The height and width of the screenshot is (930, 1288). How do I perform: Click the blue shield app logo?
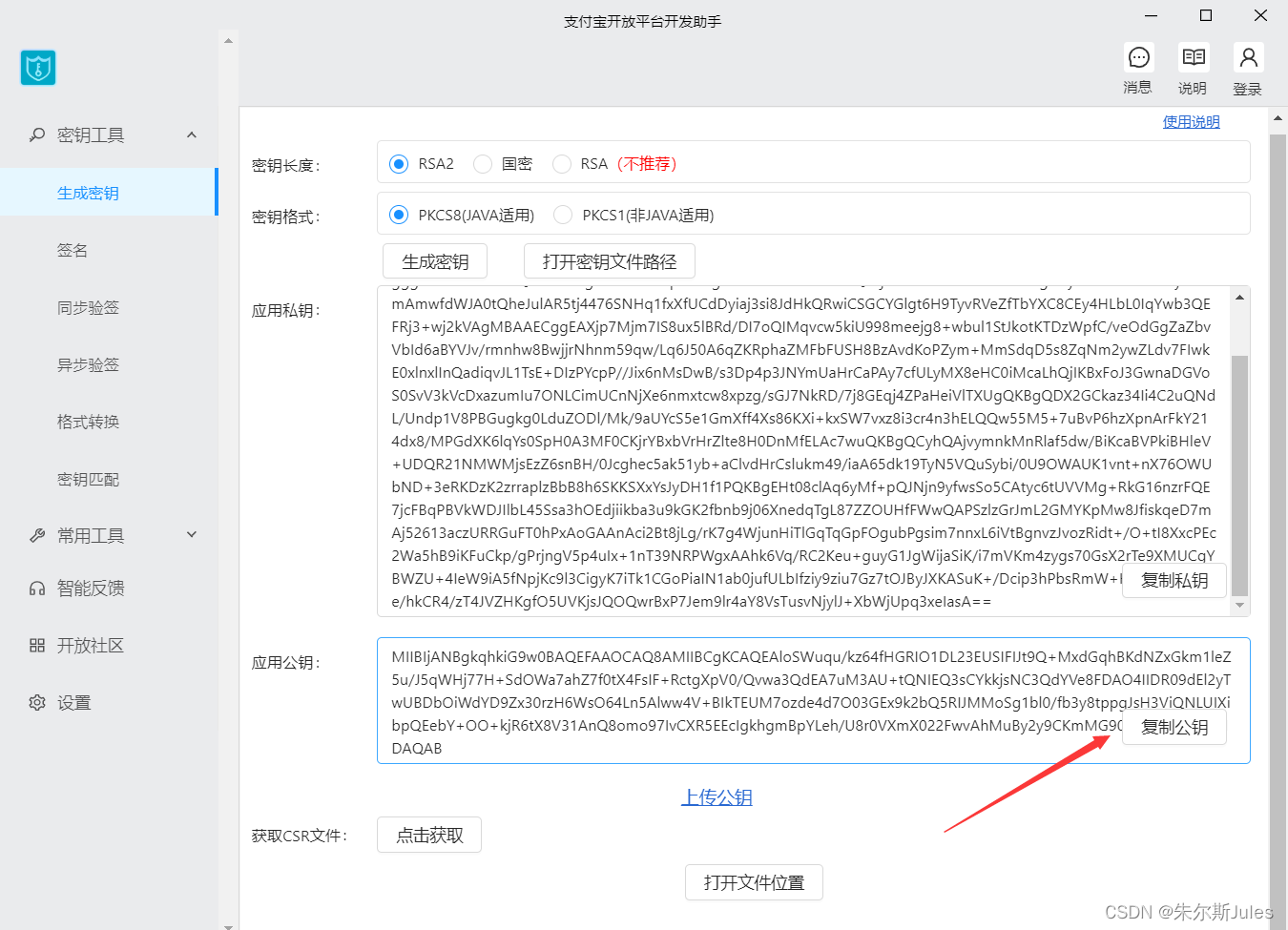(38, 68)
